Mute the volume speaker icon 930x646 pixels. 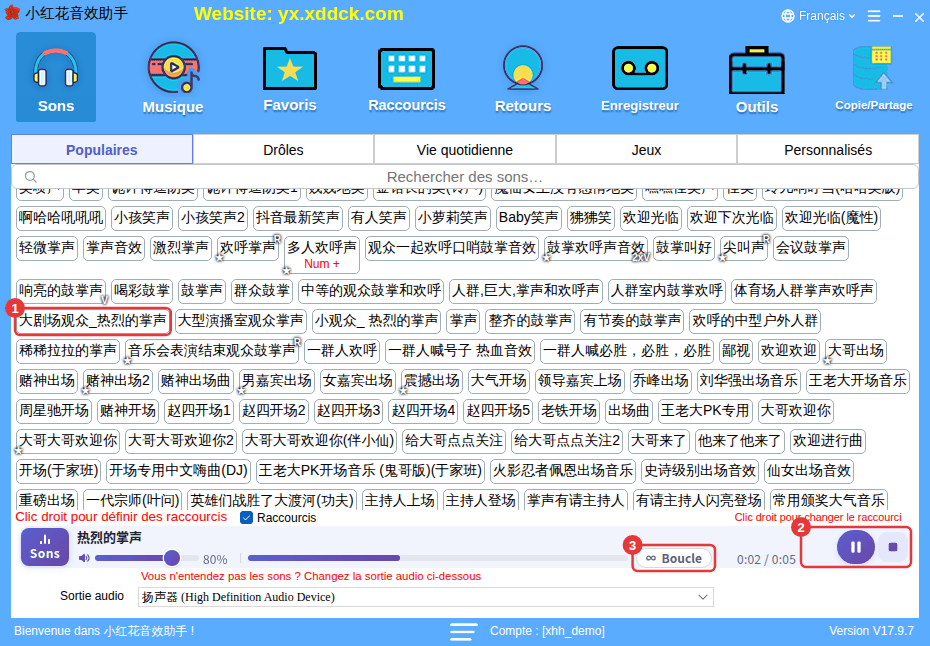point(85,558)
